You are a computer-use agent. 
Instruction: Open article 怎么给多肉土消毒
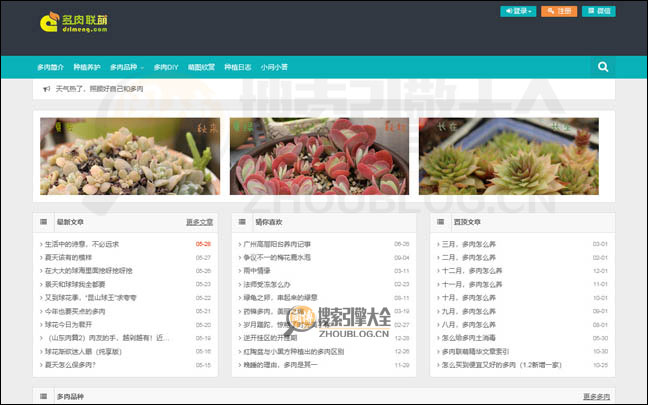click(x=468, y=338)
